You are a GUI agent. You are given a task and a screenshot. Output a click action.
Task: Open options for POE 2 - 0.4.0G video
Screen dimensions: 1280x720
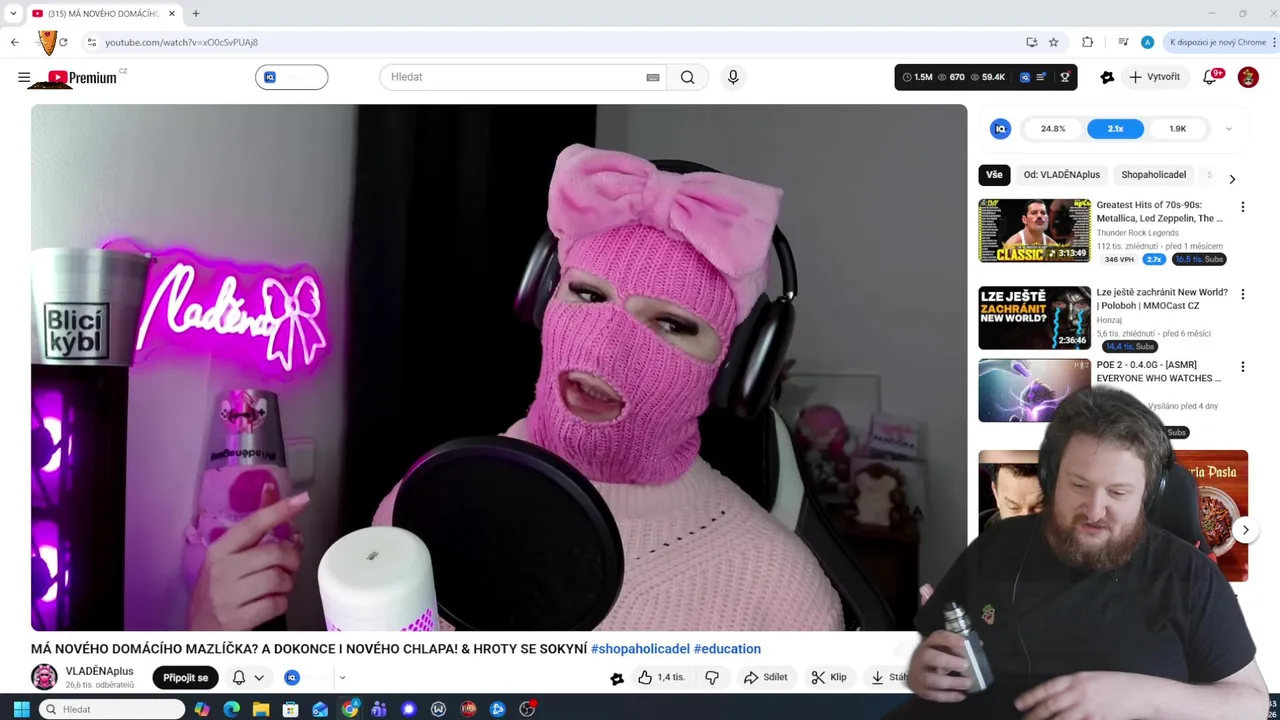[1243, 367]
